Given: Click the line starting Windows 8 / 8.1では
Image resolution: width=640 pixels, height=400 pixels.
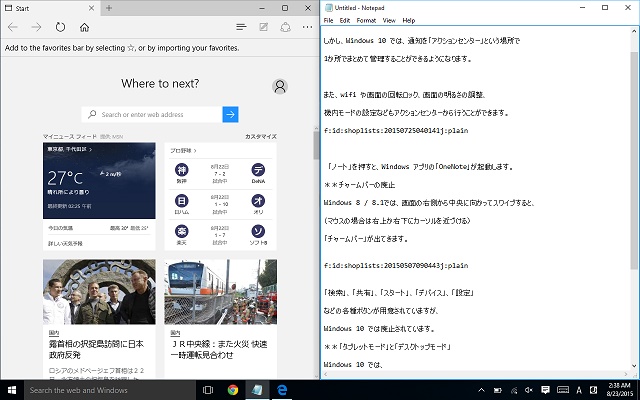Looking at the screenshot, I should (429, 202).
